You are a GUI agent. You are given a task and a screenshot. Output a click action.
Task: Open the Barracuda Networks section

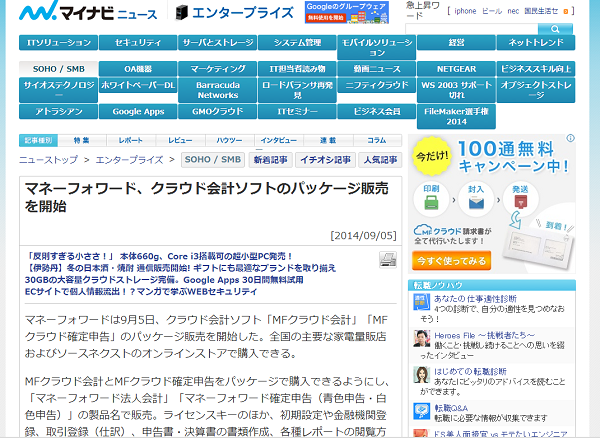coord(218,90)
